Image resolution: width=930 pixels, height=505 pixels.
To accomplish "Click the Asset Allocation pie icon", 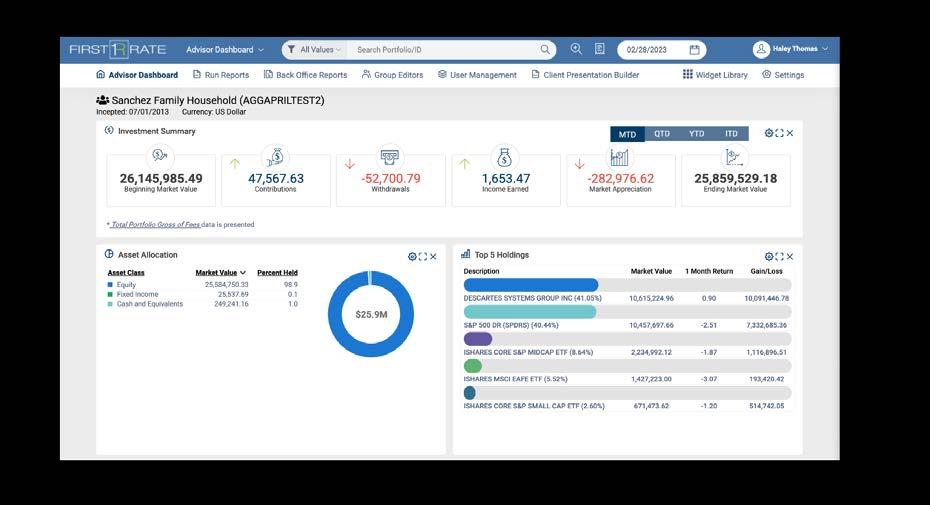I will click(109, 254).
